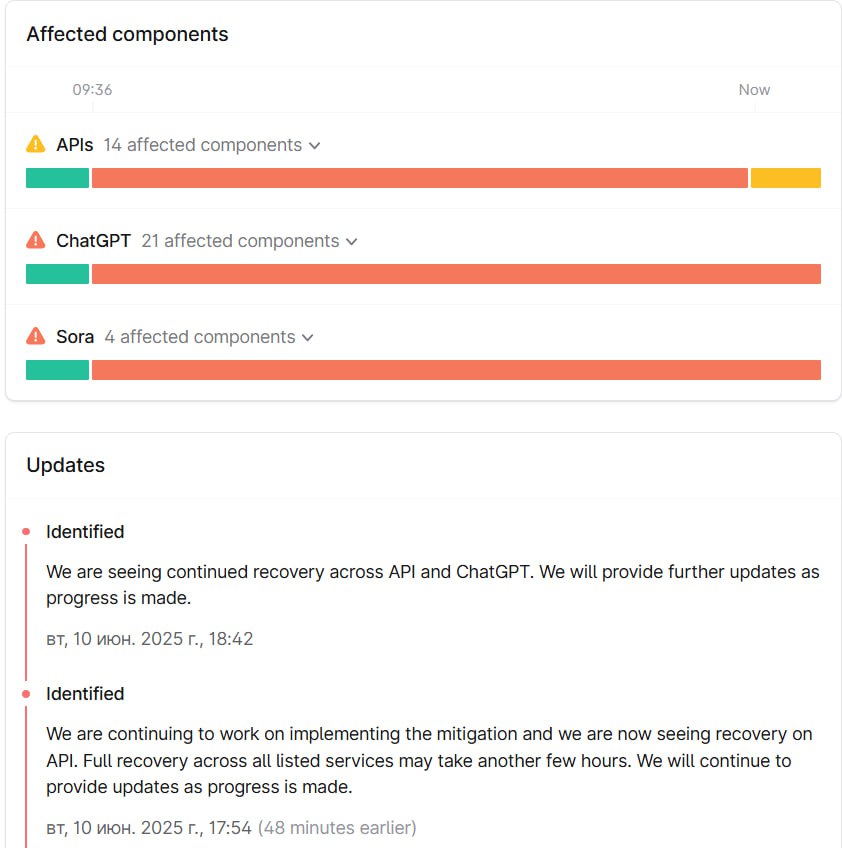842x848 pixels.
Task: Expand the APIs 14 affected components chevron
Action: coord(314,146)
